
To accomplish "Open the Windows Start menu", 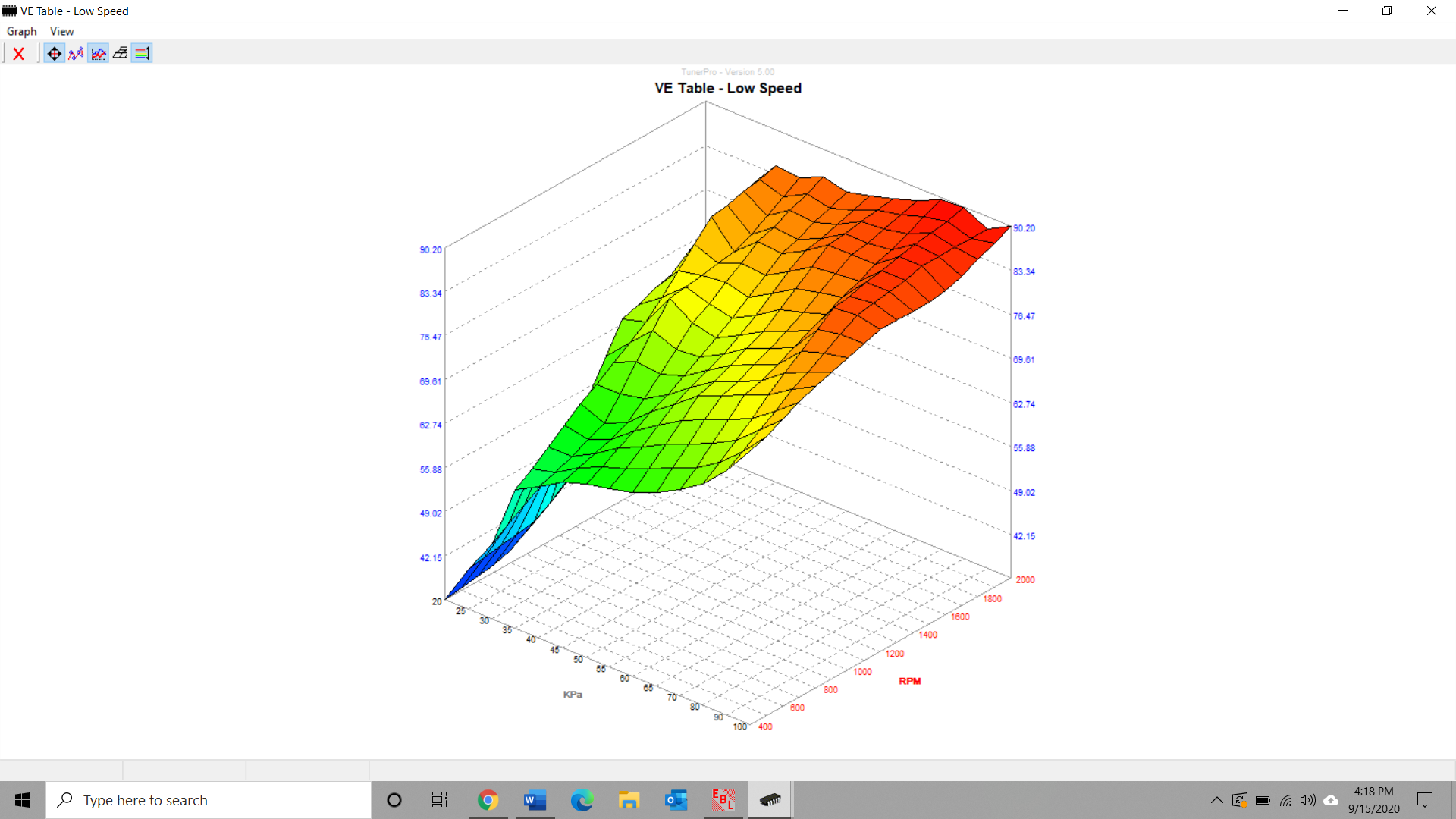I will pyautogui.click(x=23, y=800).
